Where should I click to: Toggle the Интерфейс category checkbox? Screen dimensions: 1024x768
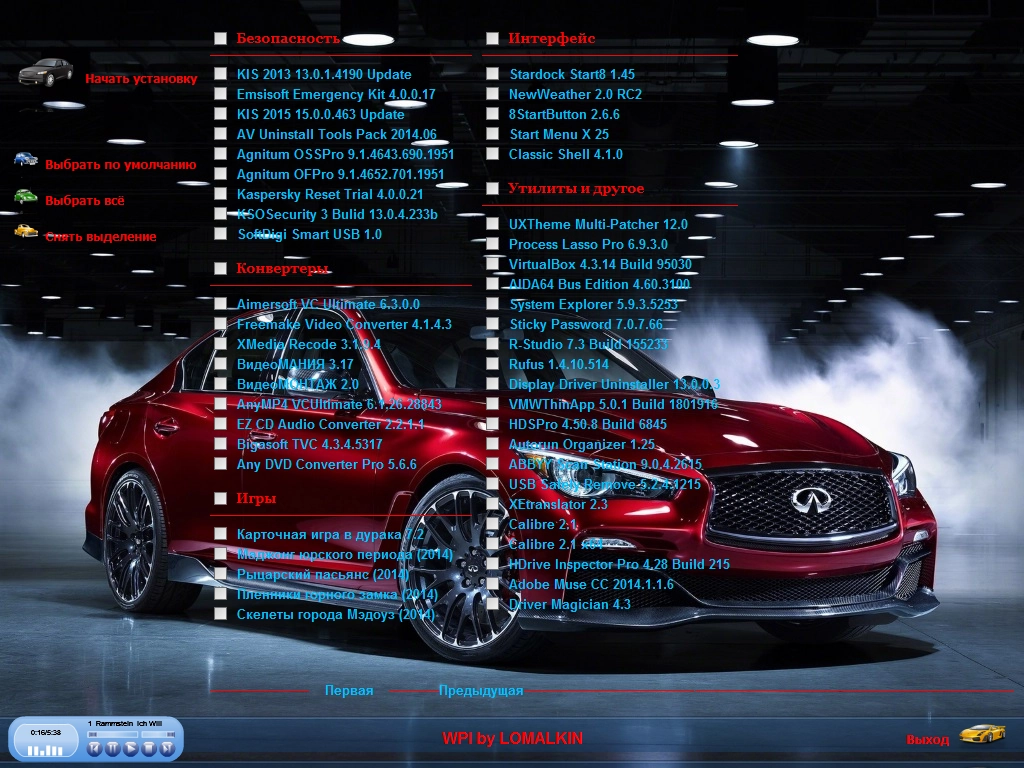[x=492, y=39]
